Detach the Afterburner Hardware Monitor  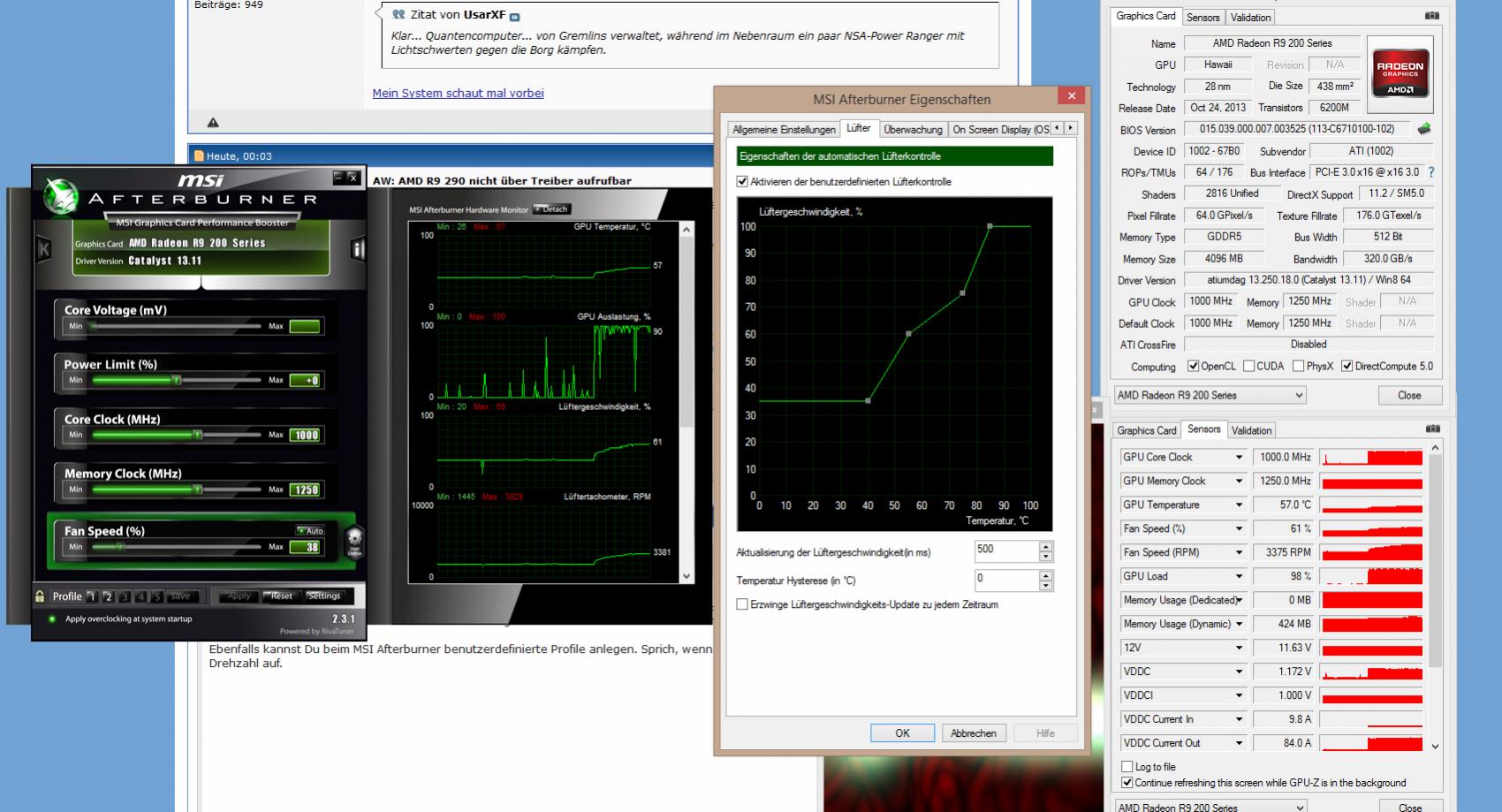[x=552, y=209]
